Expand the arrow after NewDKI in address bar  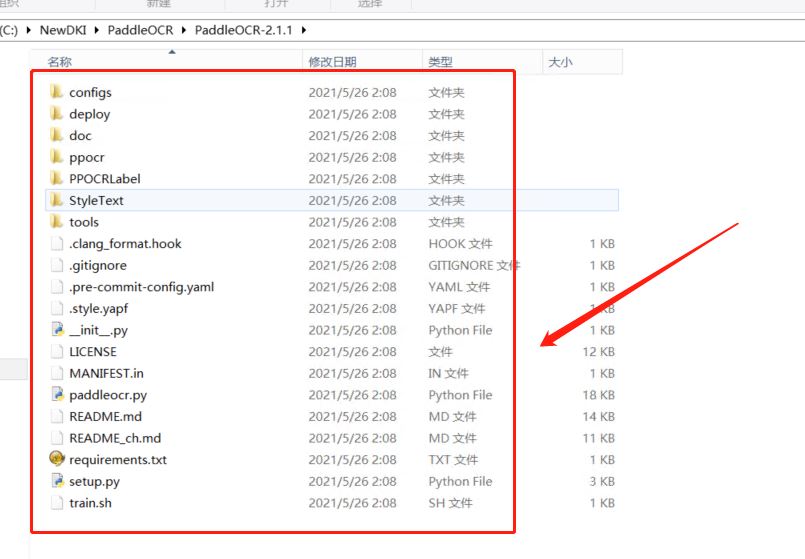[x=97, y=30]
